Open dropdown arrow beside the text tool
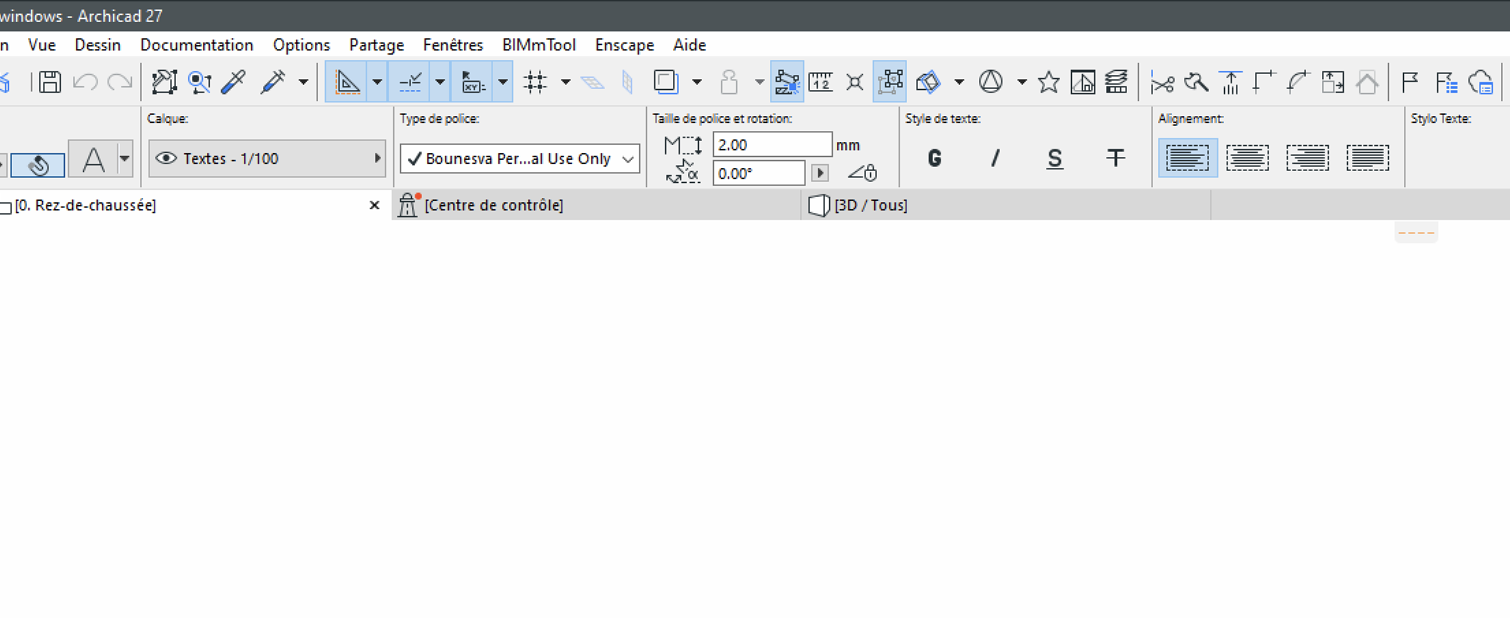1510x618 pixels. 125,159
